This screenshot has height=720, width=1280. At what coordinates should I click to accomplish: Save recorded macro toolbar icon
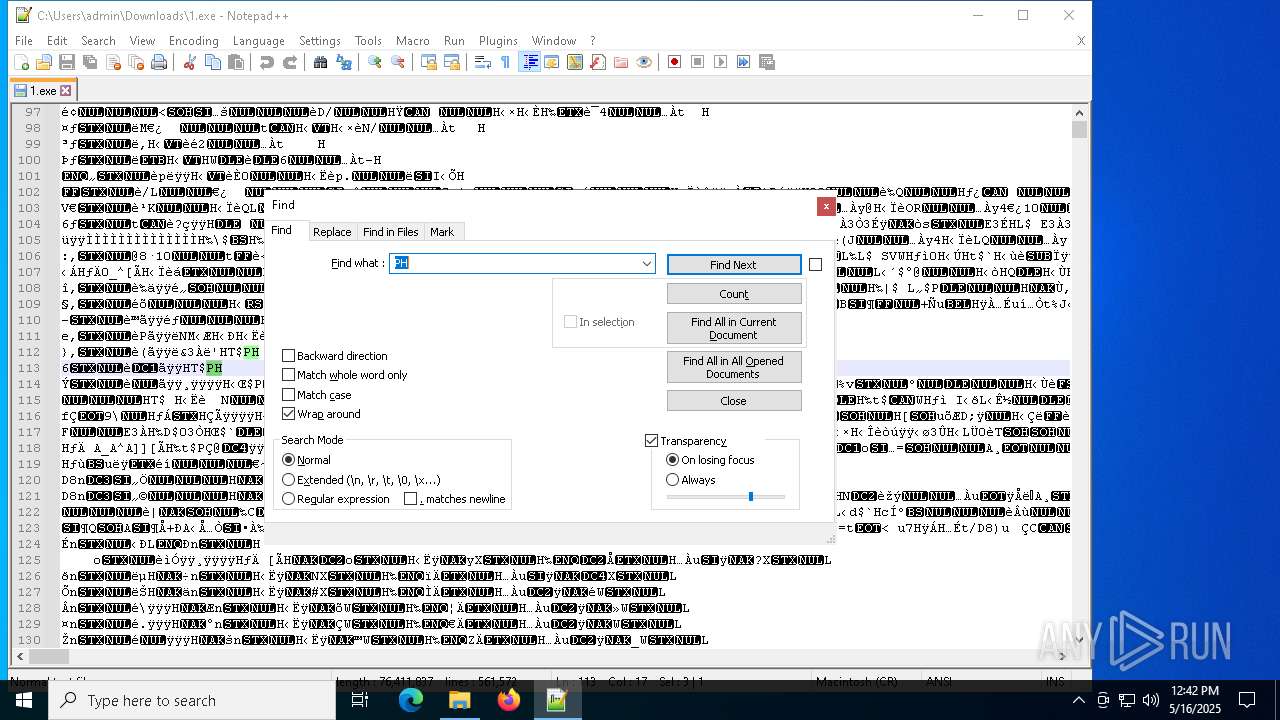[x=767, y=62]
